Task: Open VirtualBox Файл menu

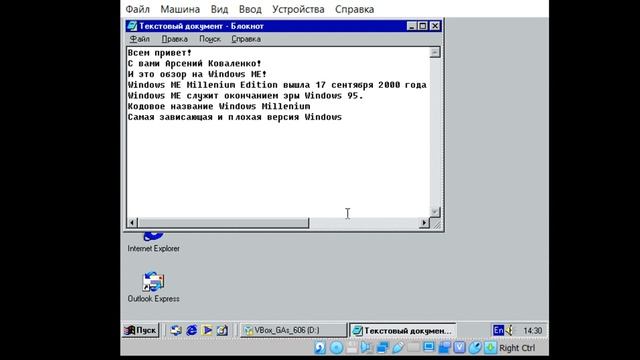Action: point(138,9)
